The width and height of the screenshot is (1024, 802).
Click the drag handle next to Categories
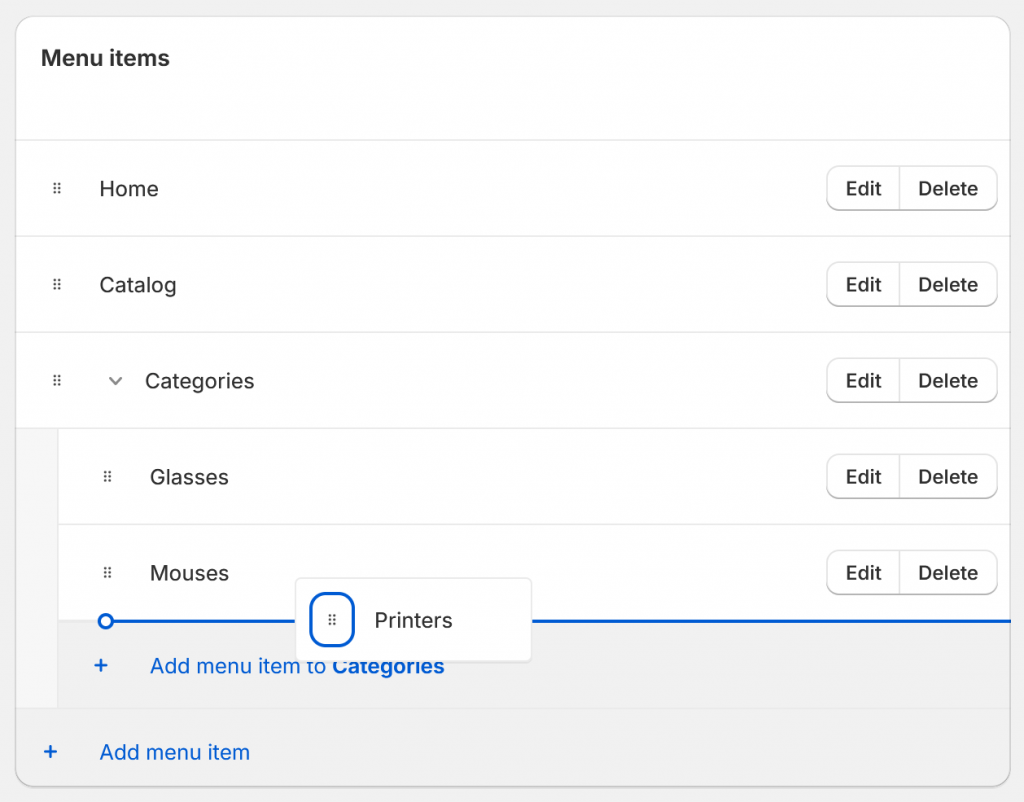point(56,380)
